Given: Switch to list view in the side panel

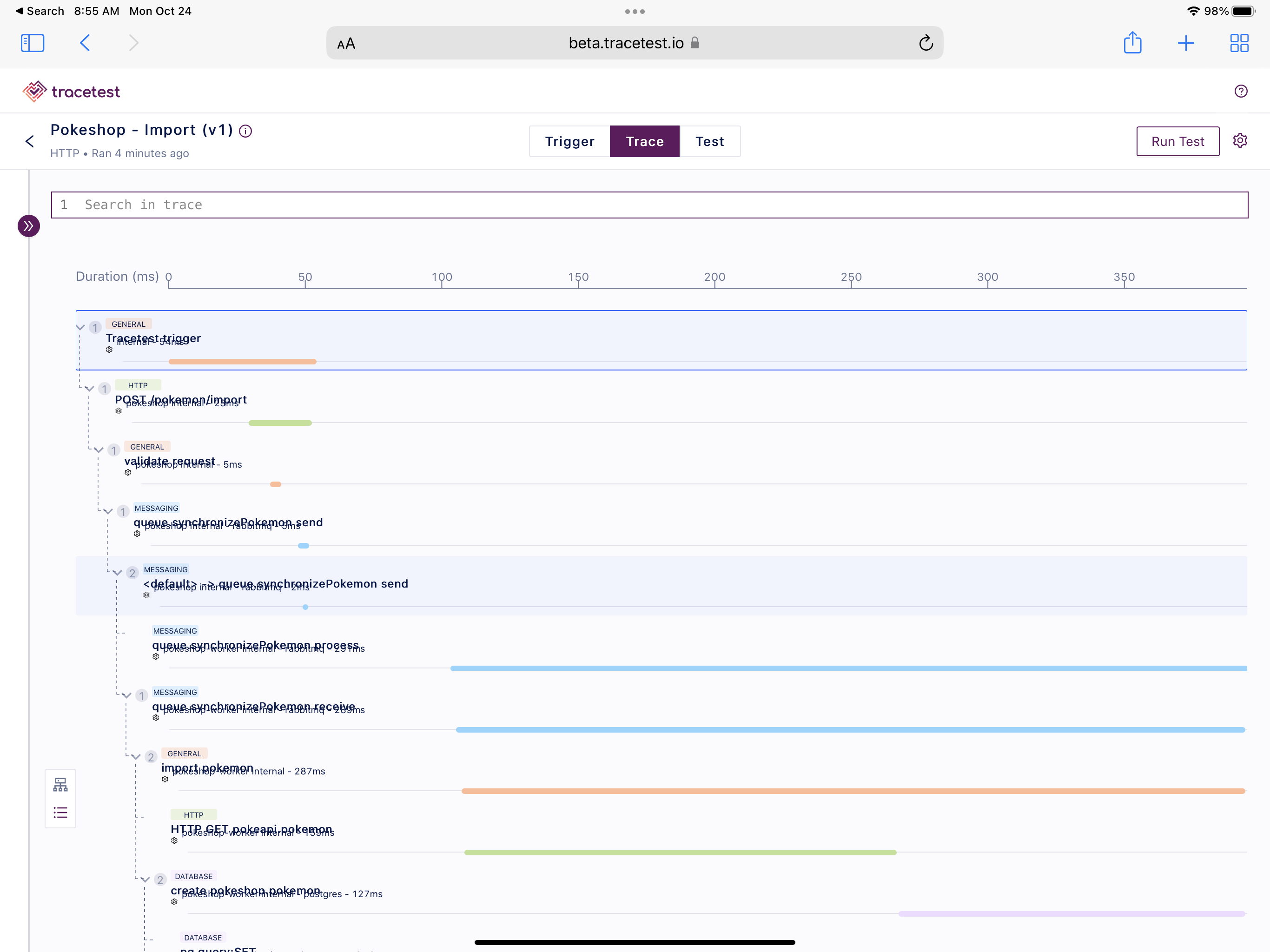Looking at the screenshot, I should pyautogui.click(x=60, y=812).
